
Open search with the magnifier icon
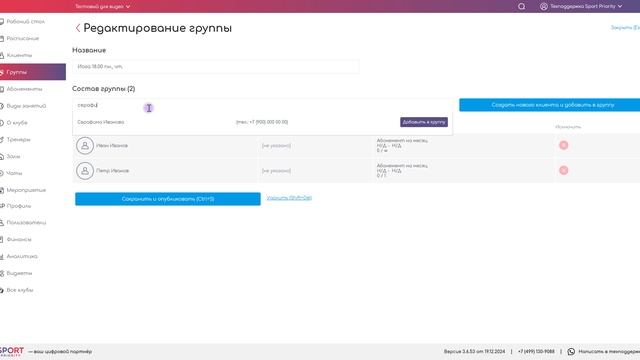click(521, 6)
